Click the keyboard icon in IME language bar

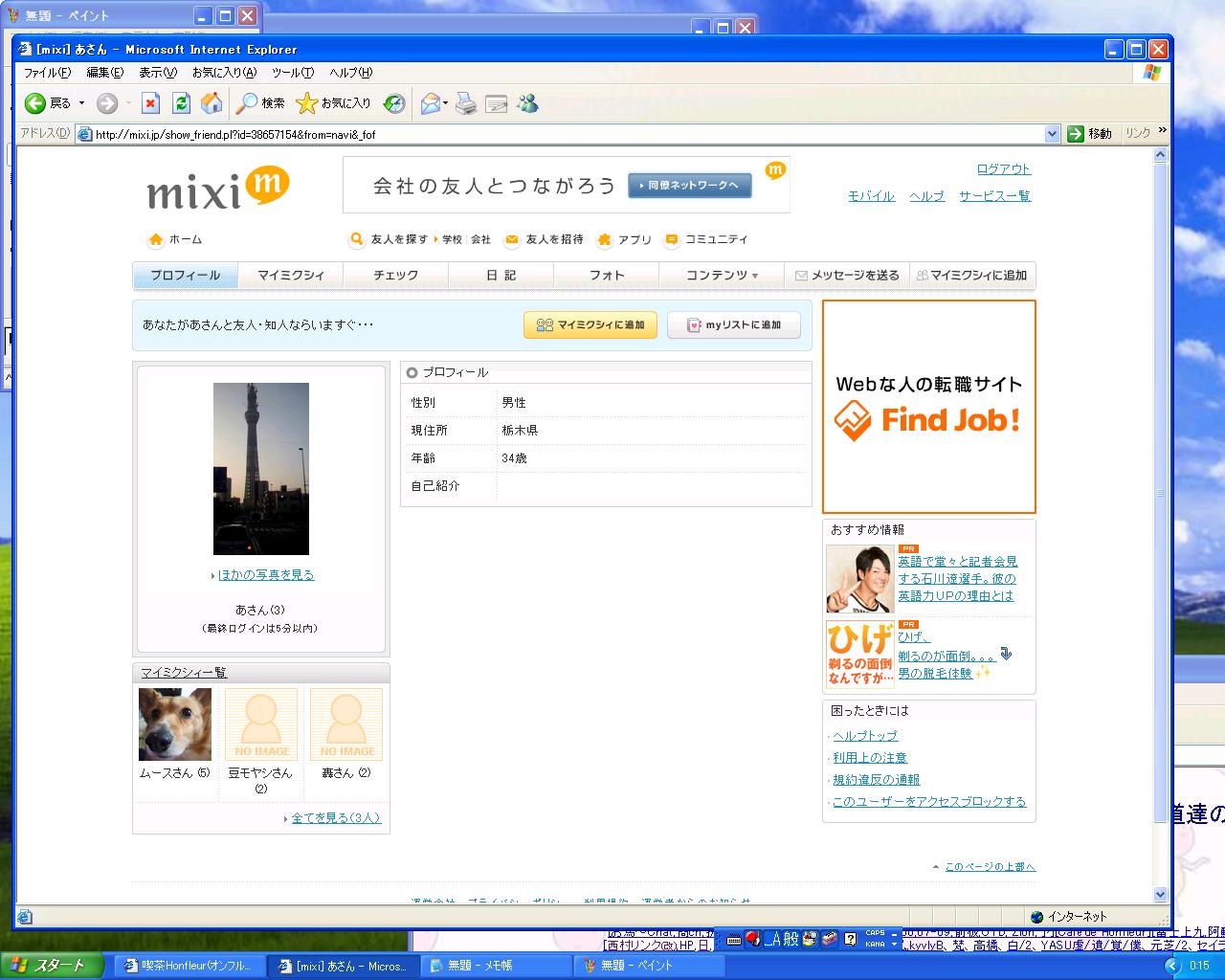(735, 940)
